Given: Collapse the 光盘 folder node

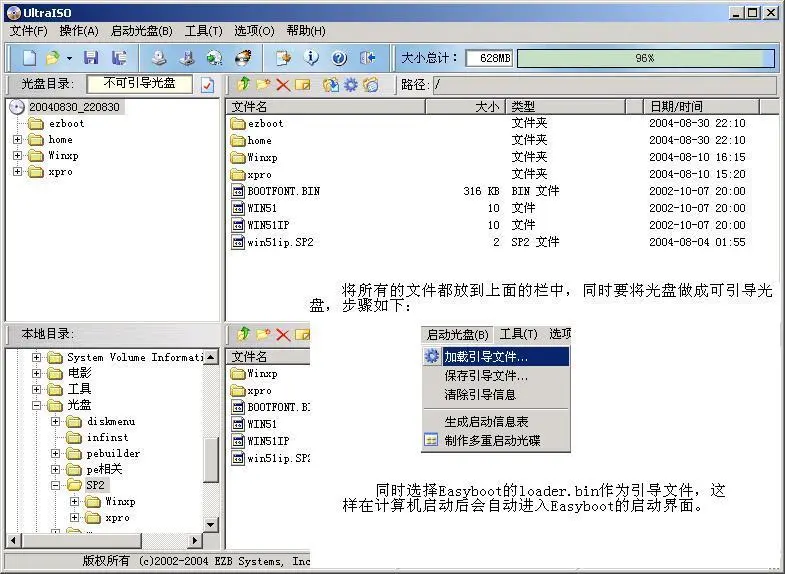Looking at the screenshot, I should point(36,405).
